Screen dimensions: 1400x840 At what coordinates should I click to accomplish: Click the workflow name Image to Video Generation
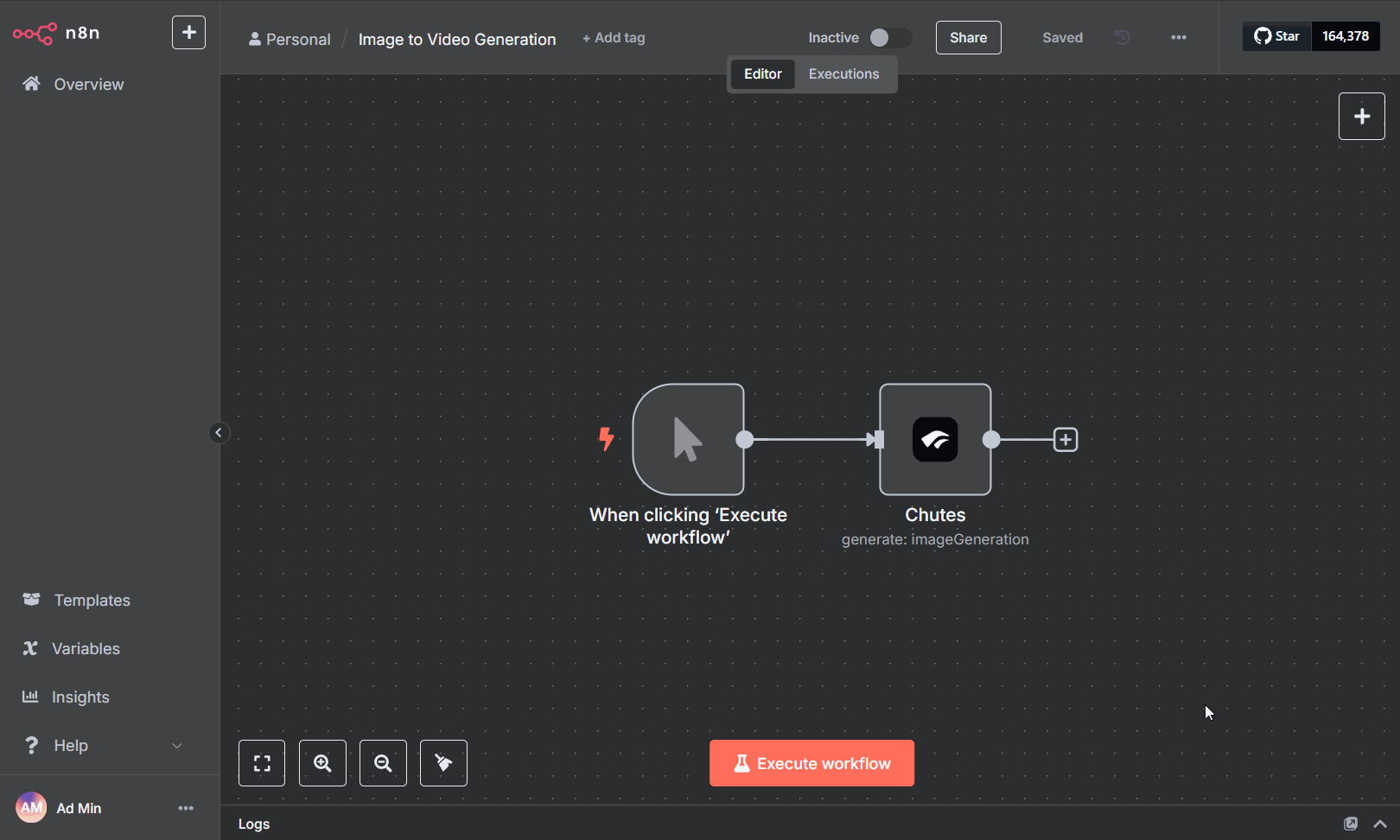457,39
